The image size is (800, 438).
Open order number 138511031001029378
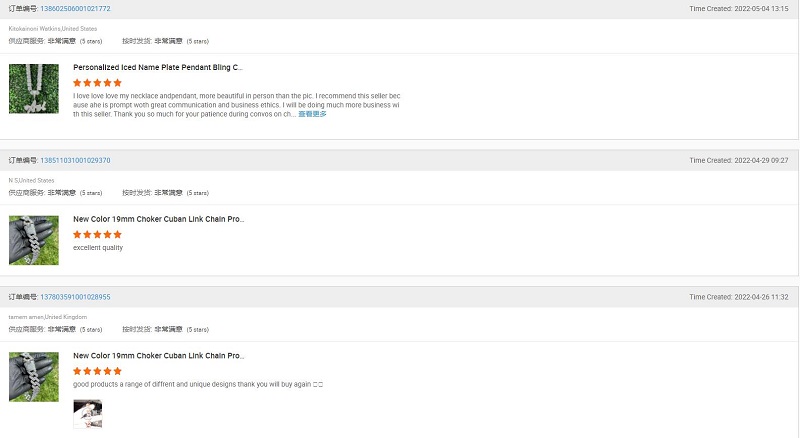(75, 160)
